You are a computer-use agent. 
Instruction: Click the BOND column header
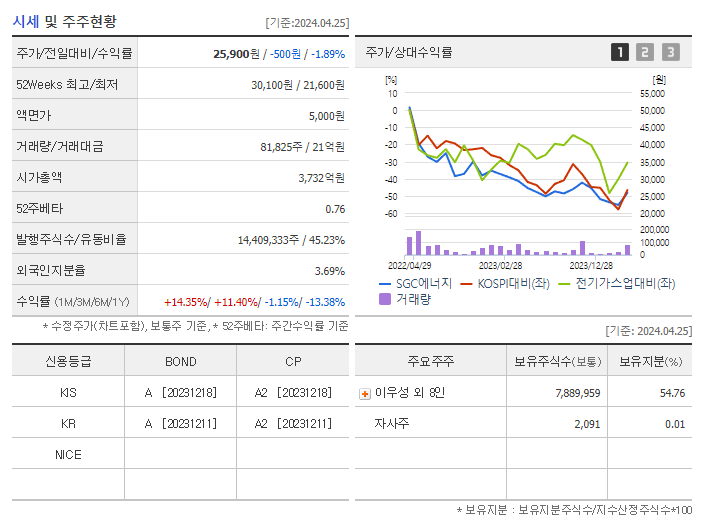(x=180, y=362)
